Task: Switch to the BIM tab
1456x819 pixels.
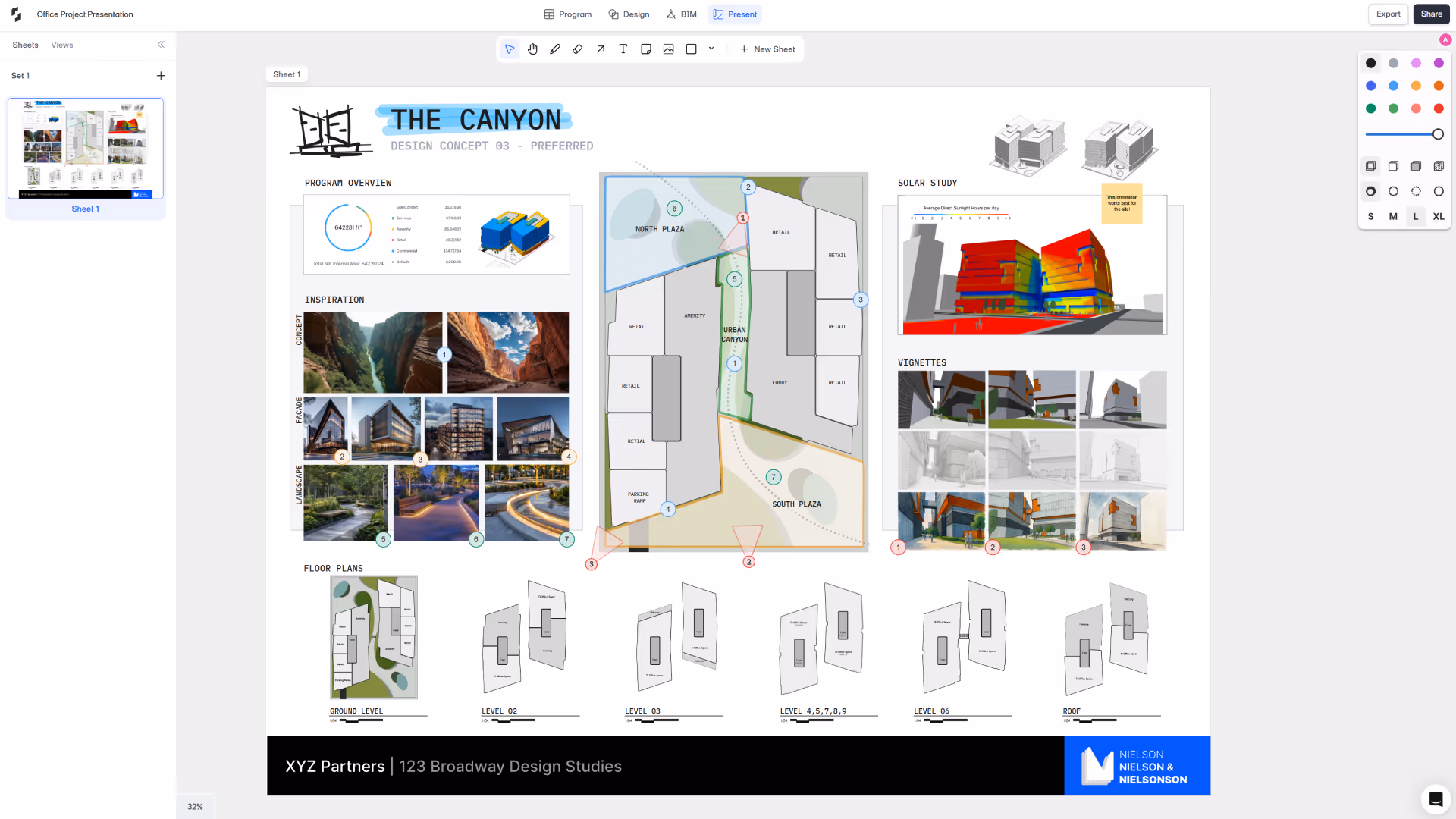Action: [x=682, y=14]
